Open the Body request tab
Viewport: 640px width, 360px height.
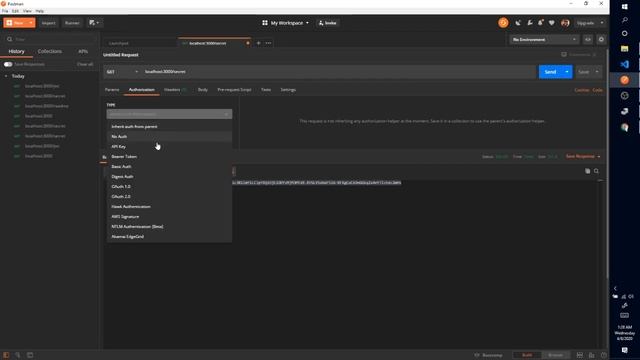[x=203, y=90]
